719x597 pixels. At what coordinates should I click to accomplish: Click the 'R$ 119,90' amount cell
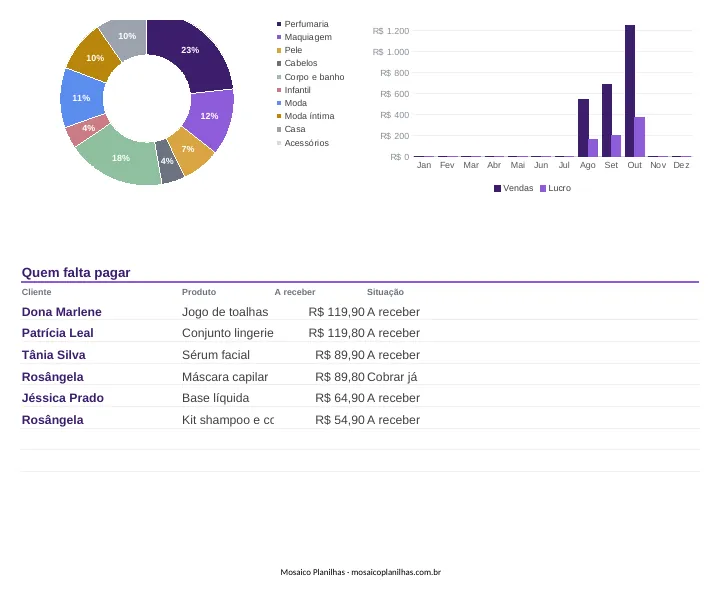[337, 312]
